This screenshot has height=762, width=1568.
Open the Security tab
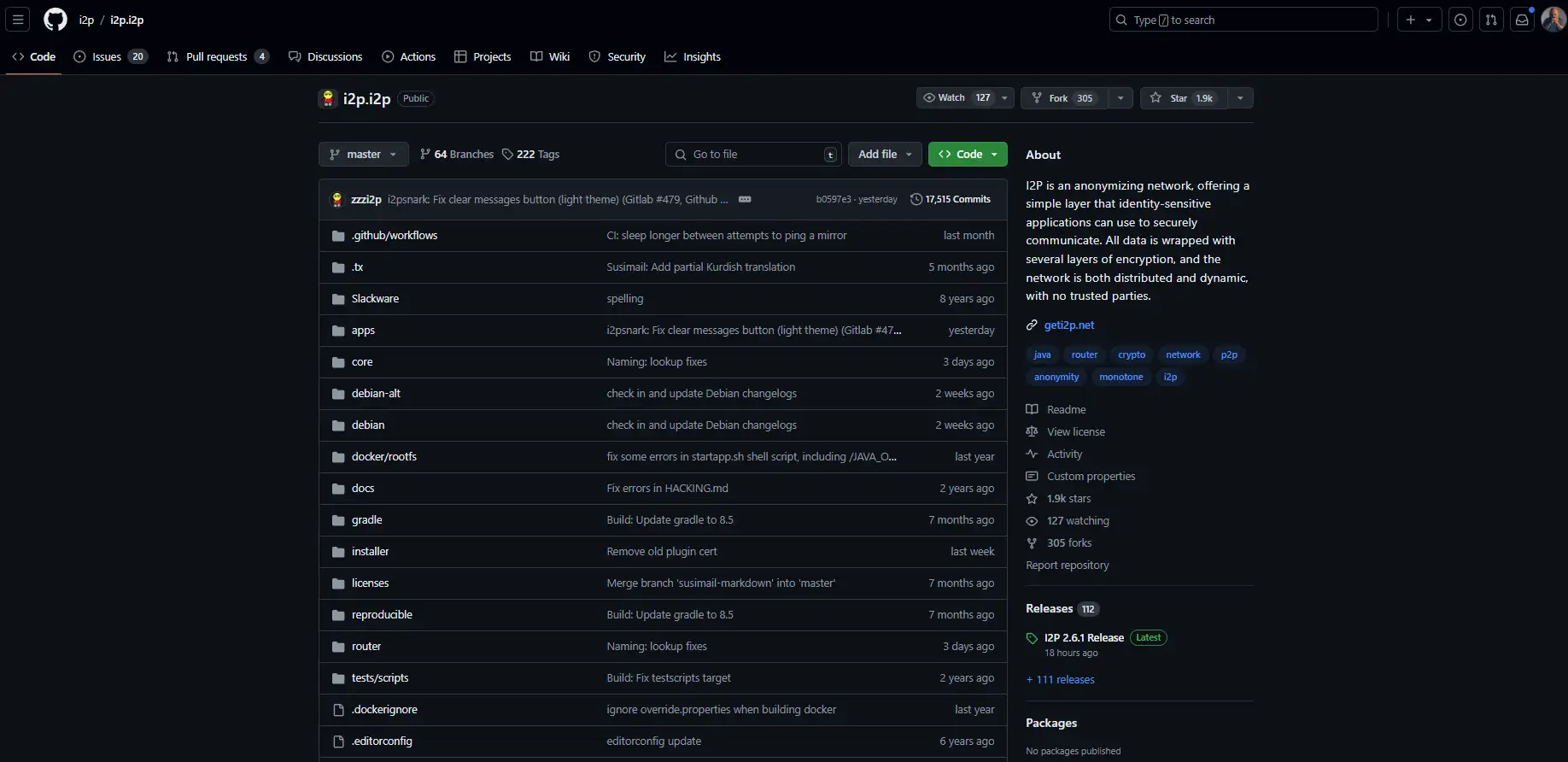(617, 56)
